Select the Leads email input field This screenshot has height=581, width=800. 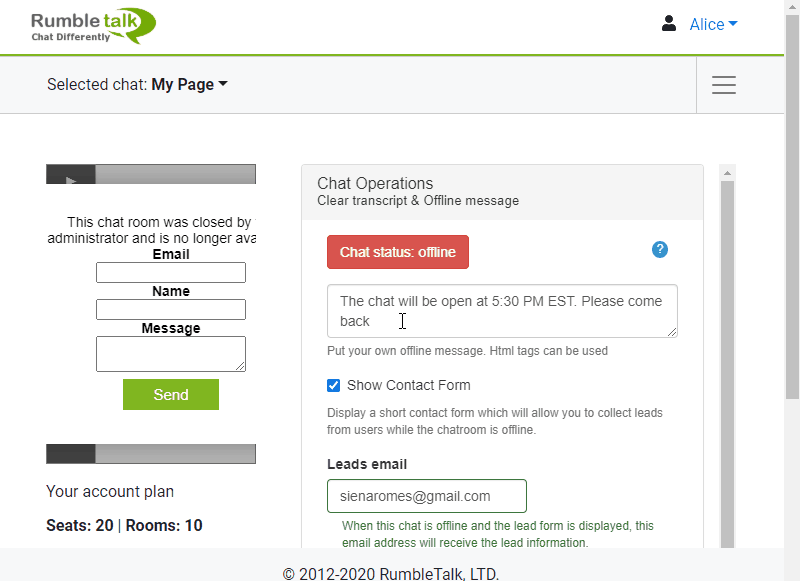coord(427,496)
